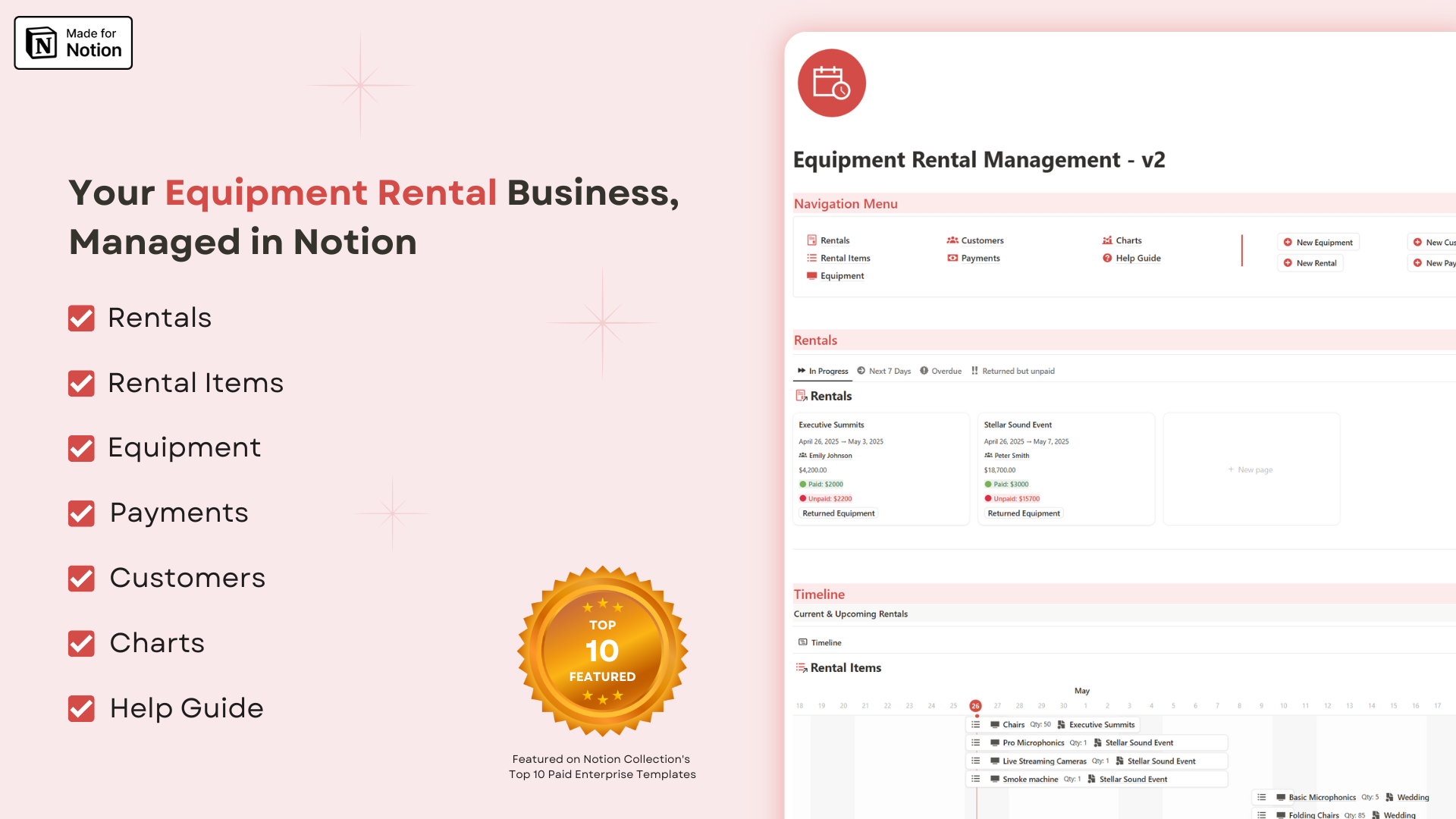Toggle the Help Guide checkbox
This screenshot has width=1456, height=819.
81,708
